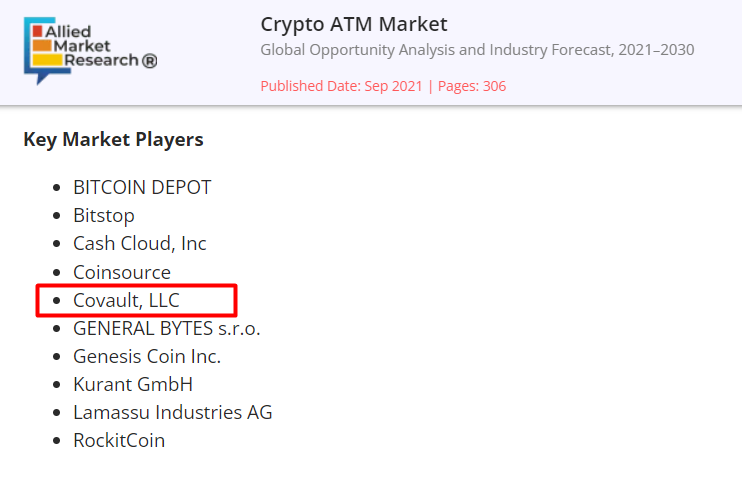Click the registered trademark symbol in logo
Viewport: 742px width, 487px height.
coord(150,61)
